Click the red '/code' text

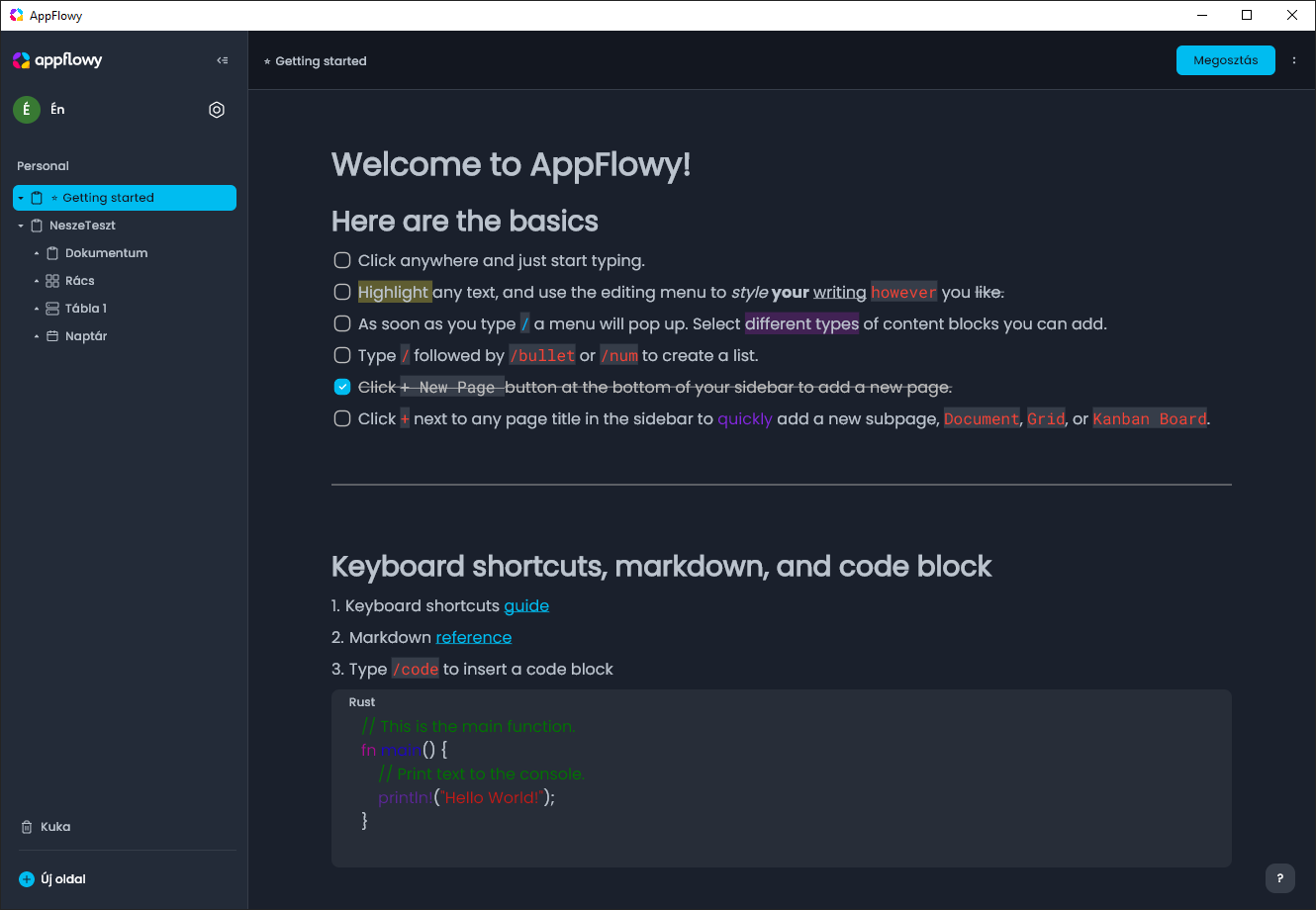[x=416, y=669]
